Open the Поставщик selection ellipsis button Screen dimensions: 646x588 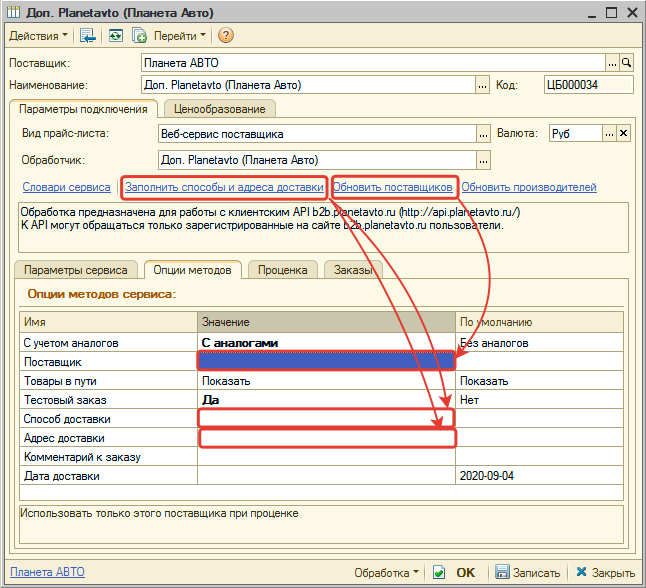(x=612, y=63)
